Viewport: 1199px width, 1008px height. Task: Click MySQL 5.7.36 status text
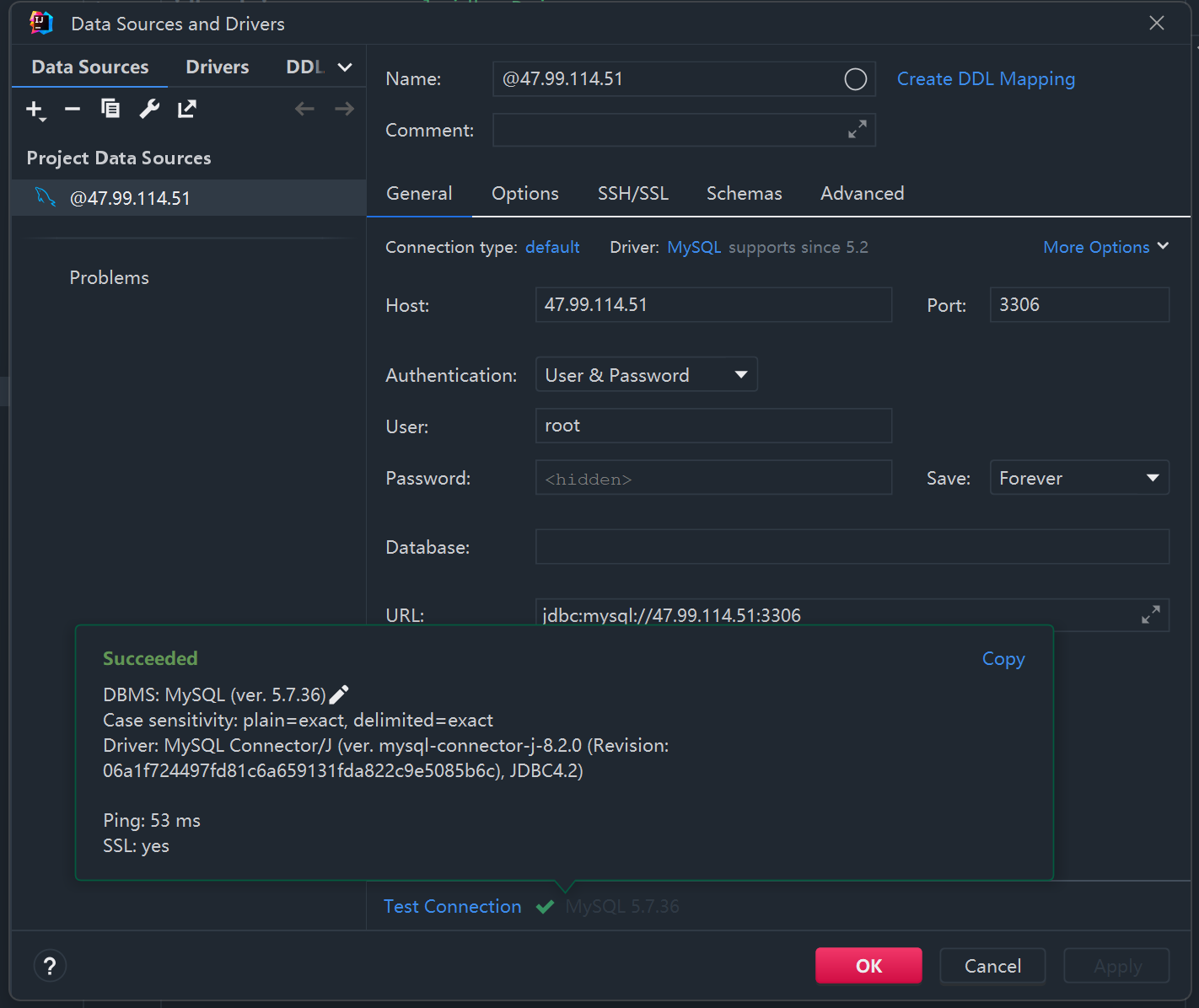coord(622,907)
